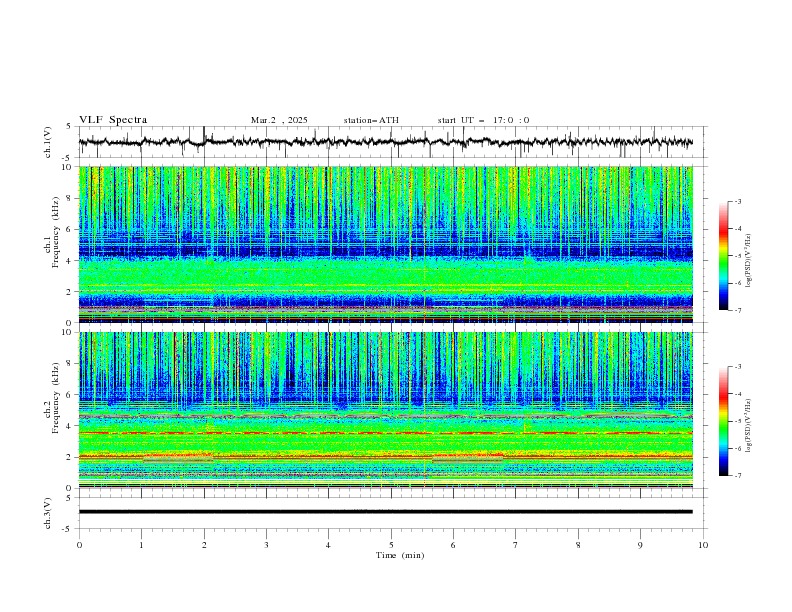
Task: Click the "-7" label on ch.1 color bar
Action: (738, 310)
